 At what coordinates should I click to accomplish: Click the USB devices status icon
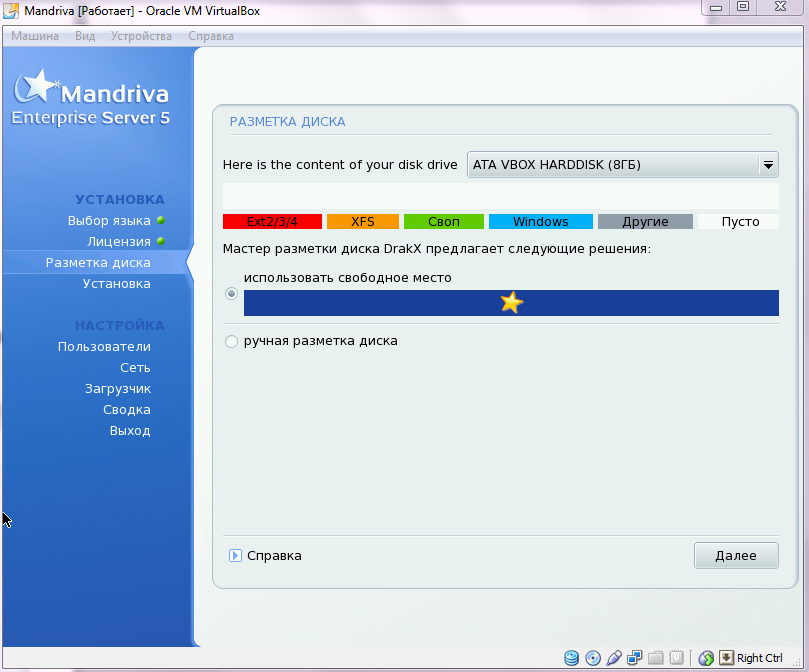click(x=614, y=658)
